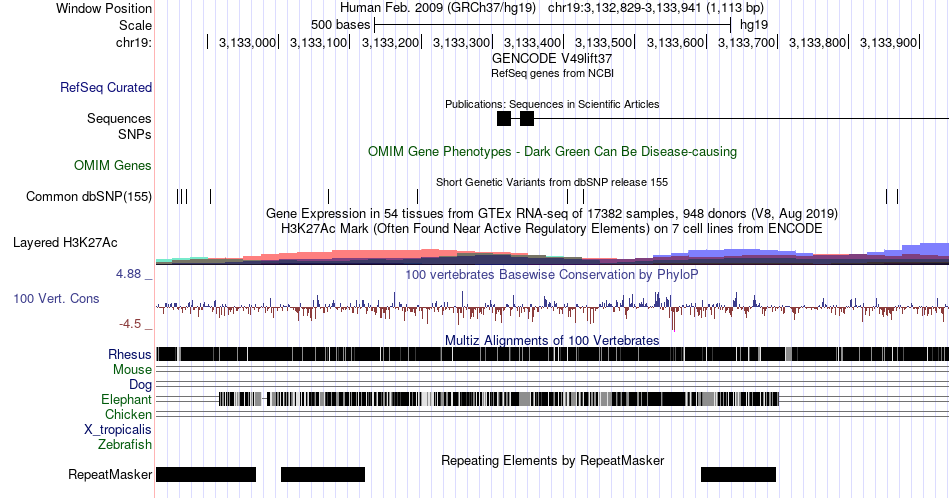Click the second black block in Sequences track

pyautogui.click(x=526, y=119)
